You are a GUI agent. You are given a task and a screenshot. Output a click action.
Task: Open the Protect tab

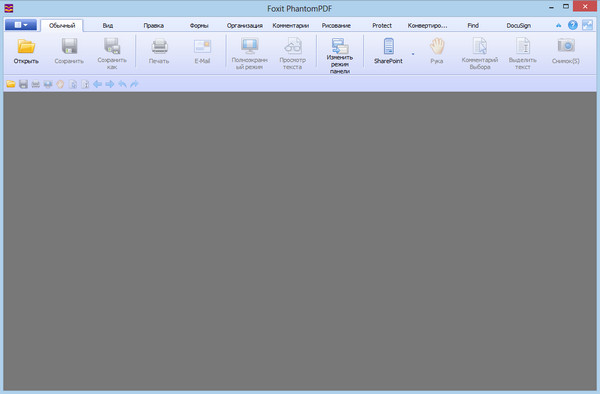(x=382, y=26)
